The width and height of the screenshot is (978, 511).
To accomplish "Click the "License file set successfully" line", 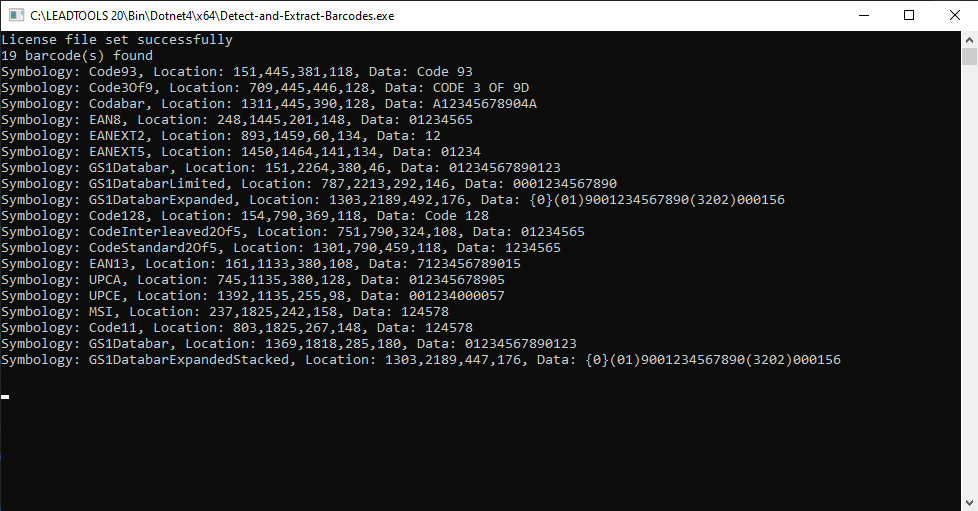I will tap(117, 40).
